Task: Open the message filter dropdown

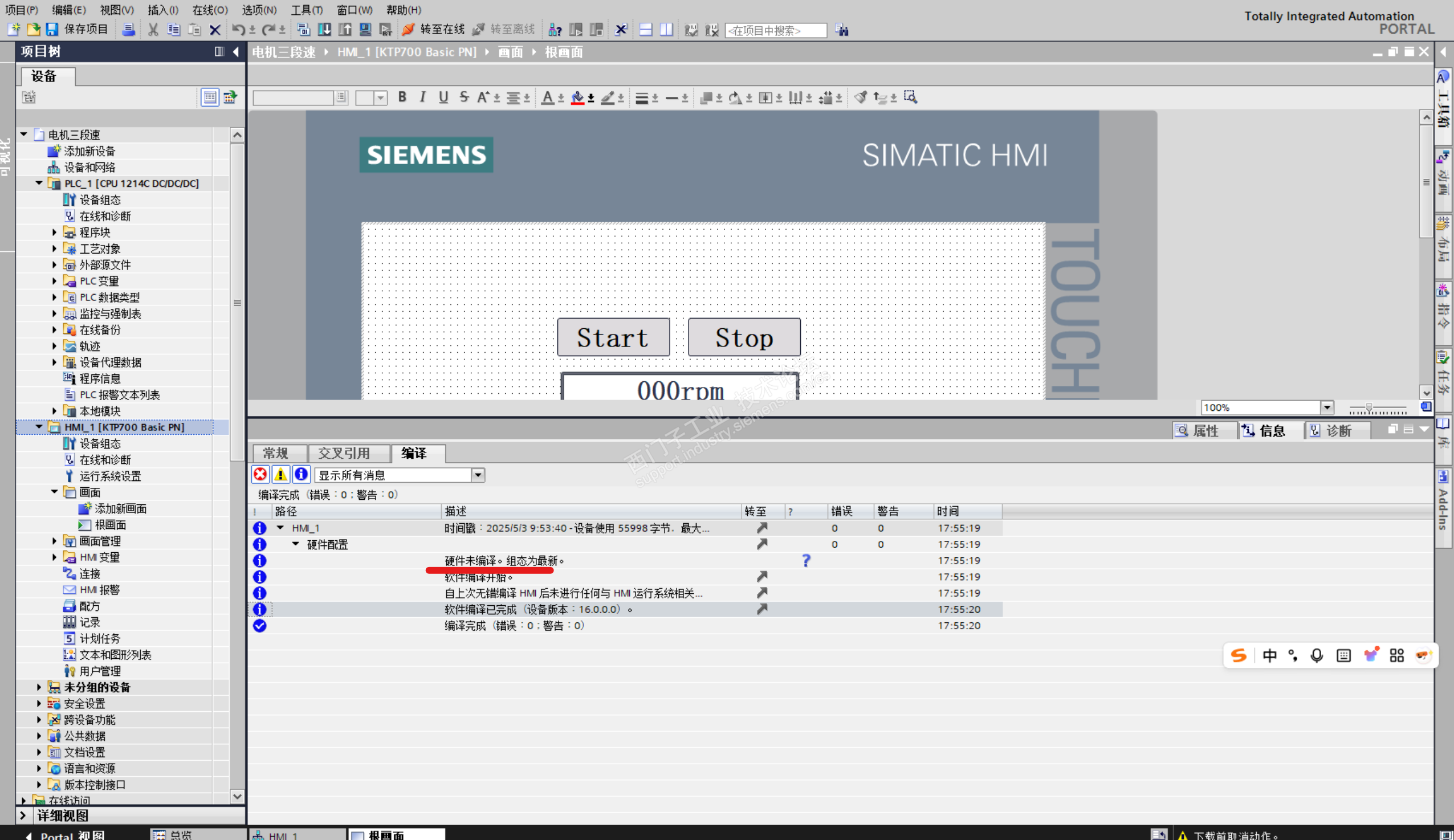Action: (x=478, y=475)
